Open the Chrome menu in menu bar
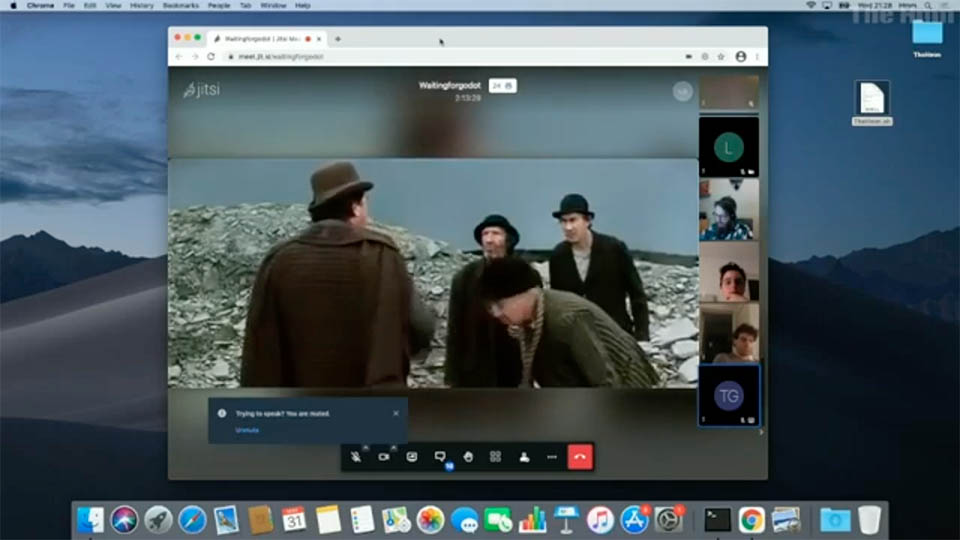The width and height of the screenshot is (960, 540). point(41,5)
